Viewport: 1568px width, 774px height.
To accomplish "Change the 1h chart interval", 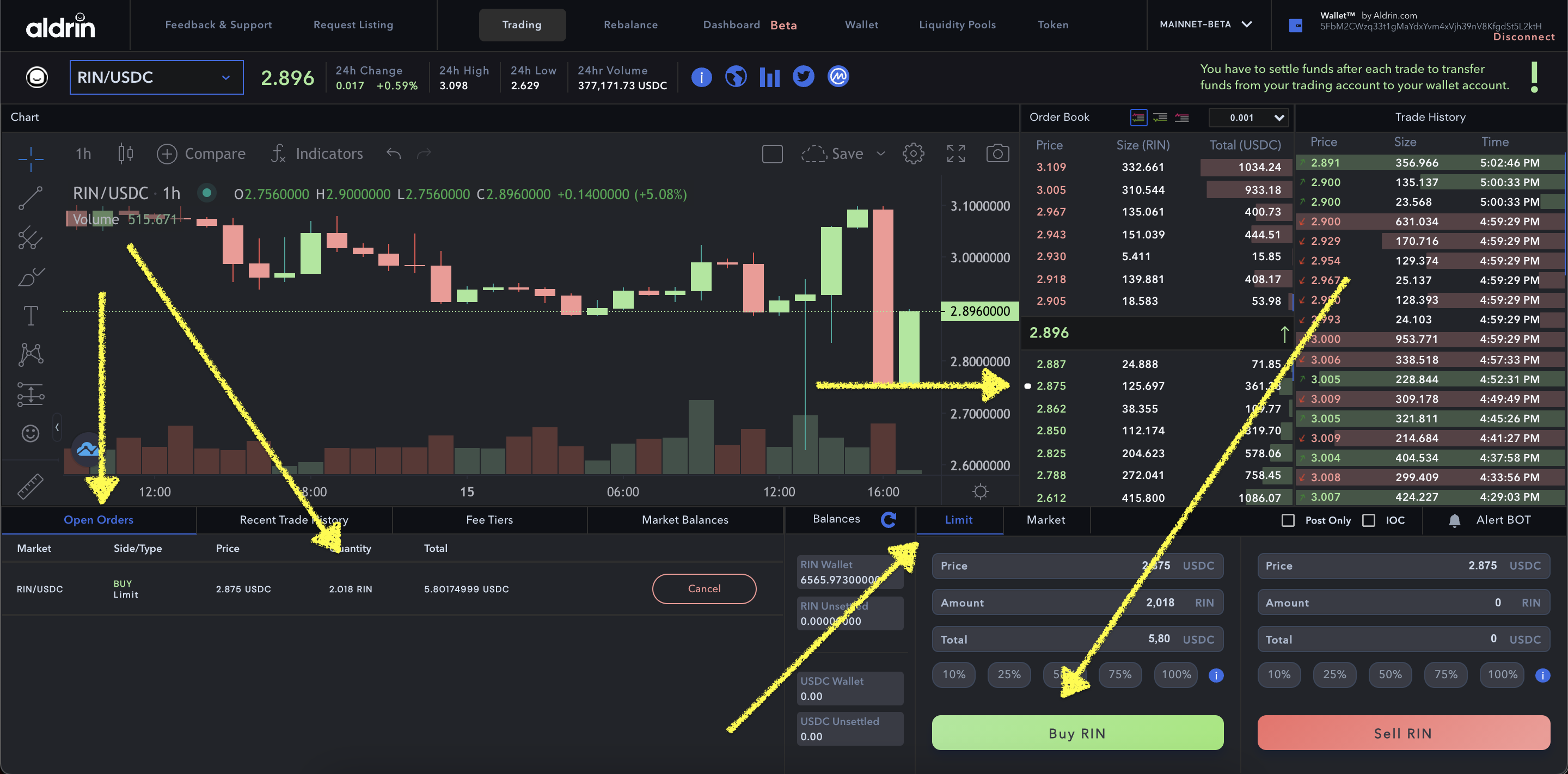I will coord(83,154).
